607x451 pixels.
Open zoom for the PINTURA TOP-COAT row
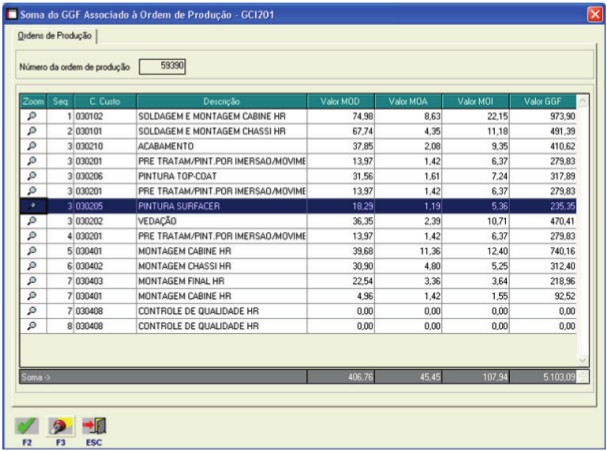(32, 176)
